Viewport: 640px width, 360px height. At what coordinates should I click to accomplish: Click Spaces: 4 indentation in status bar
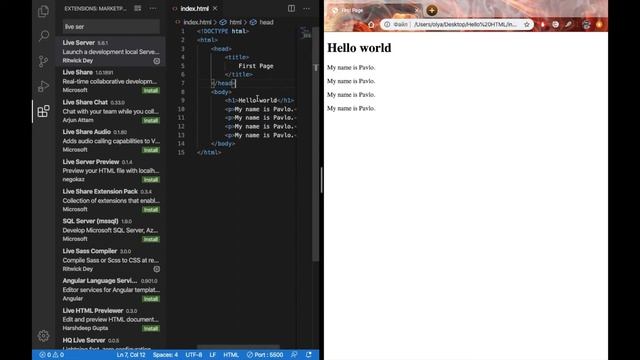coord(165,355)
